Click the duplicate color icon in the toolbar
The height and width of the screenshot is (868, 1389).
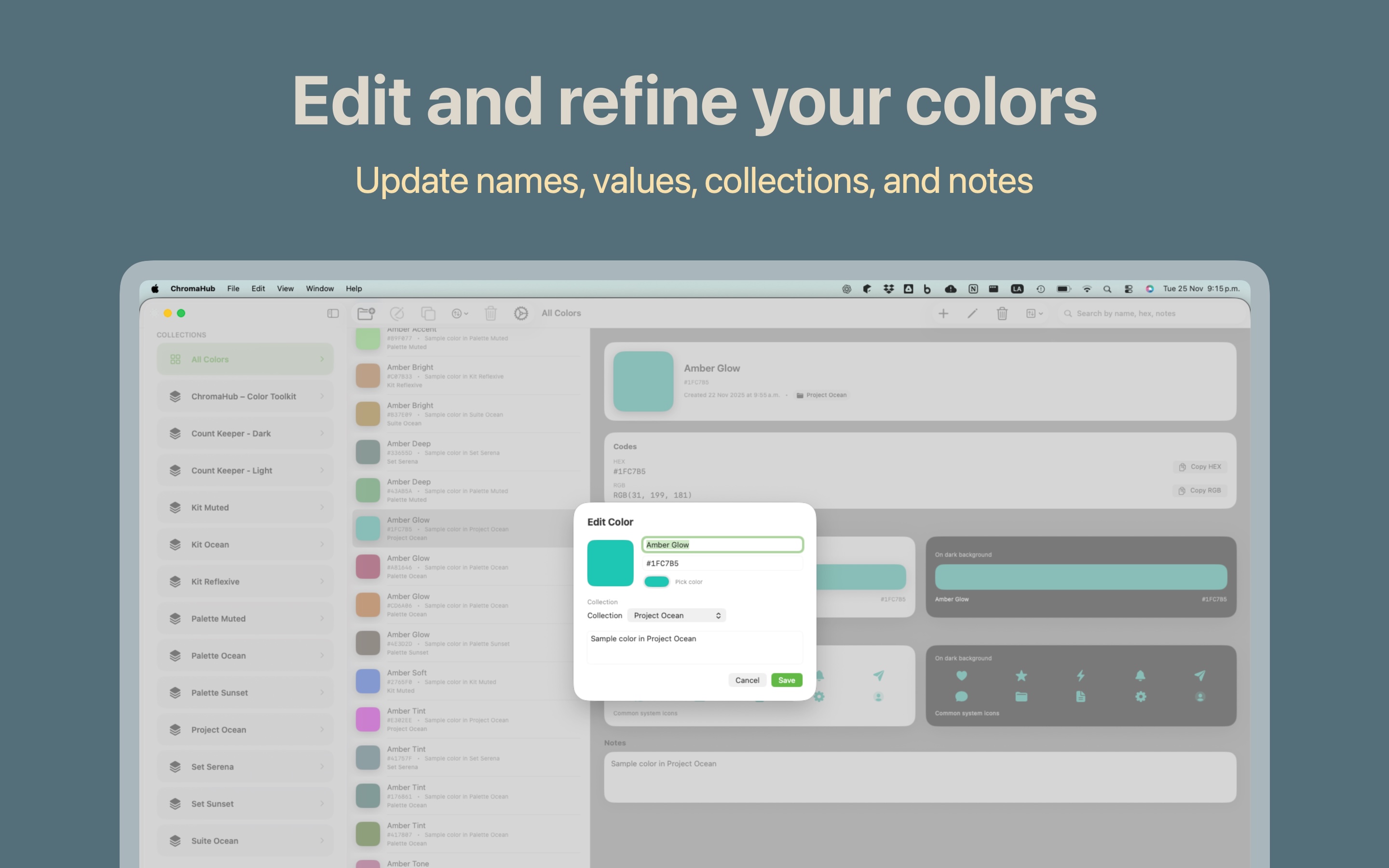click(428, 313)
